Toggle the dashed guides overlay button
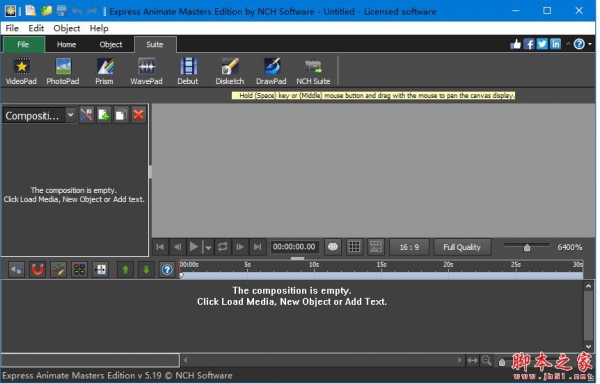 tap(376, 247)
